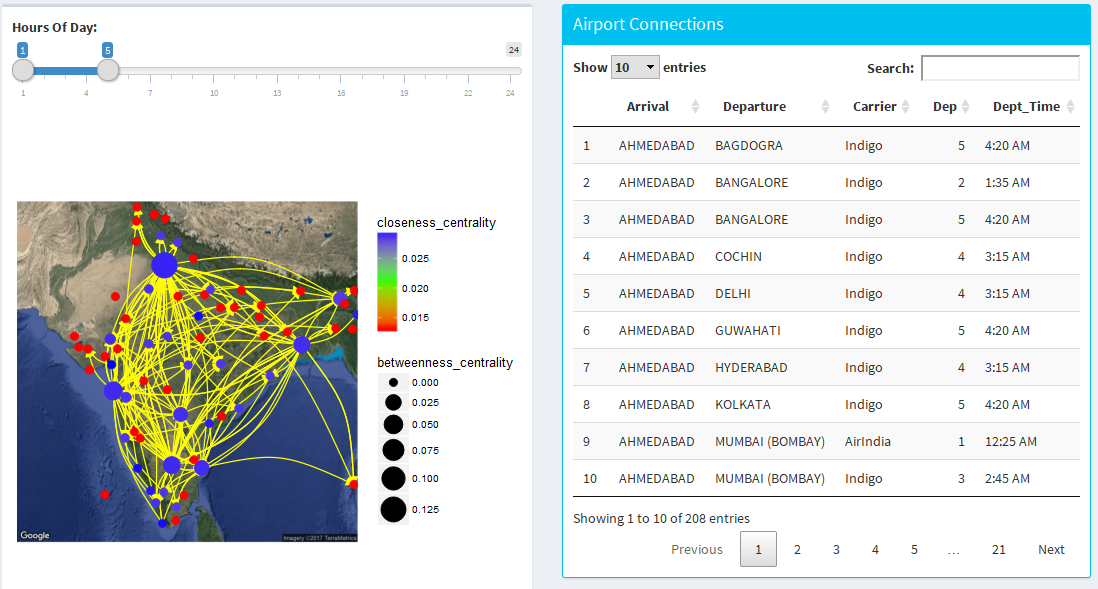Click the Dept_Time column sort arrows

[1070, 107]
